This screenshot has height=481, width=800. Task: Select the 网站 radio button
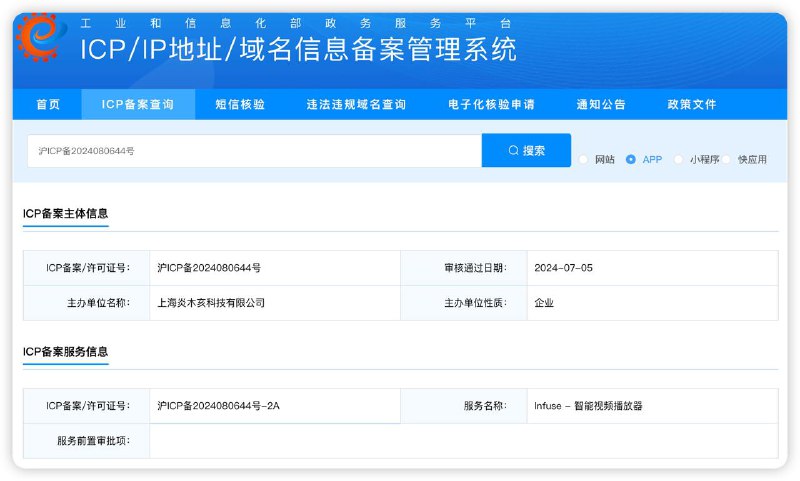click(x=584, y=160)
